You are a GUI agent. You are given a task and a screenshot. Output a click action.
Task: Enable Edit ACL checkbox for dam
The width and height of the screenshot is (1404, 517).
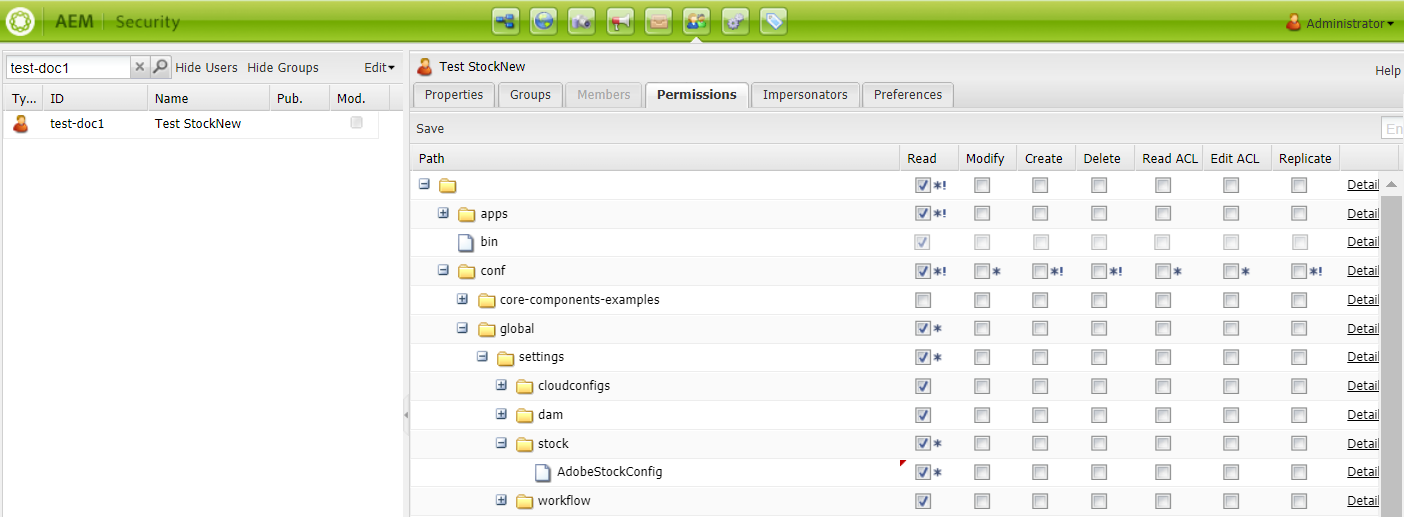pyautogui.click(x=1231, y=415)
